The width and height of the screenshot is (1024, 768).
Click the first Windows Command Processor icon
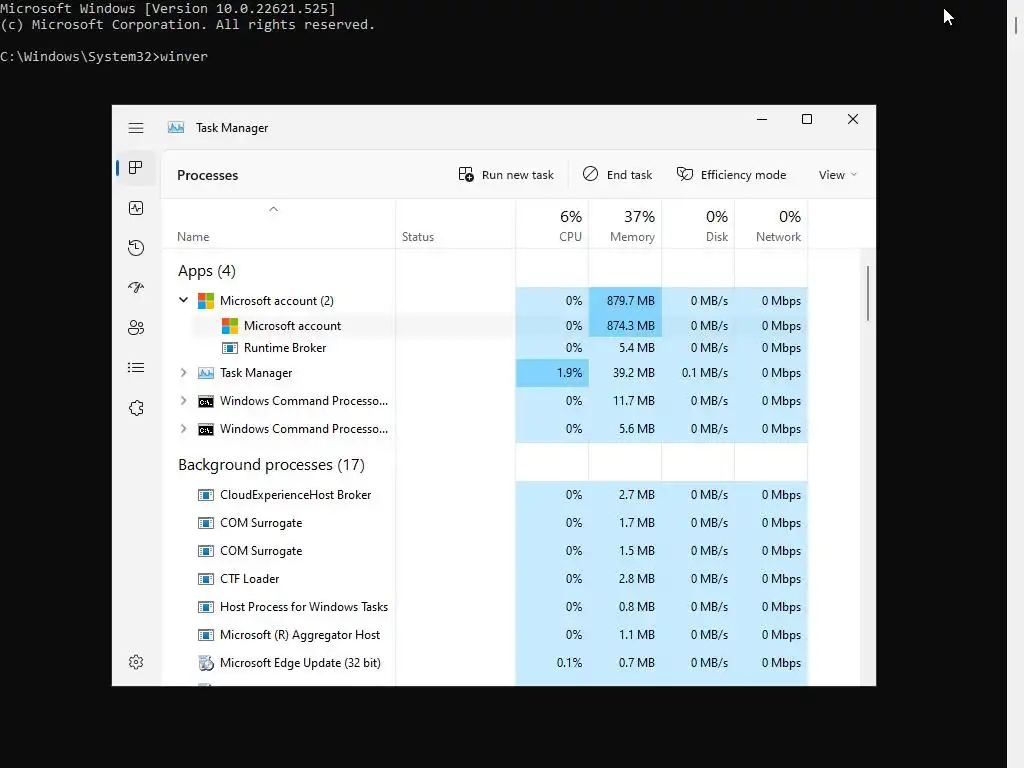pyautogui.click(x=206, y=401)
